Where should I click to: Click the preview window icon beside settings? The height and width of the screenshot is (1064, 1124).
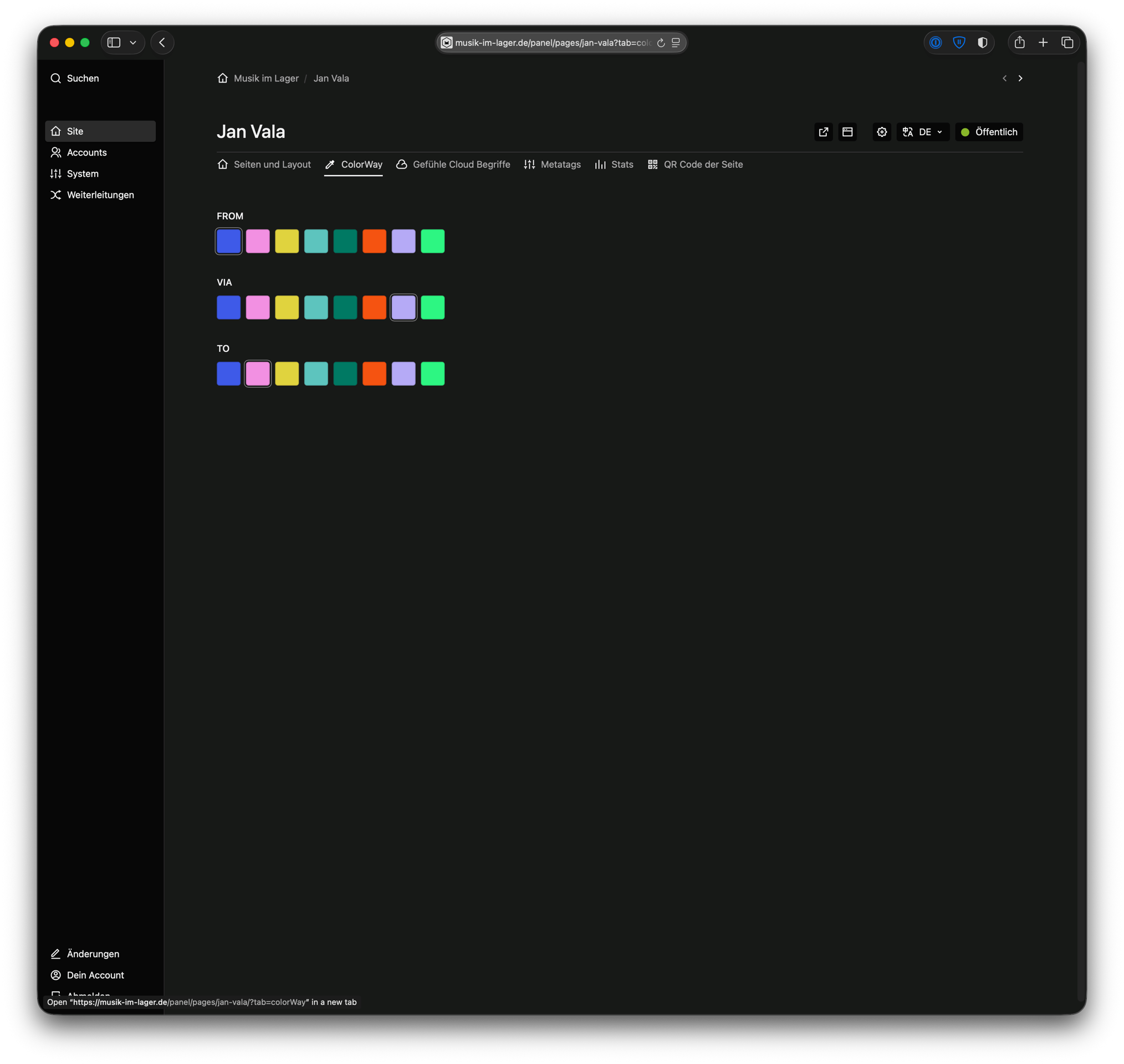847,131
